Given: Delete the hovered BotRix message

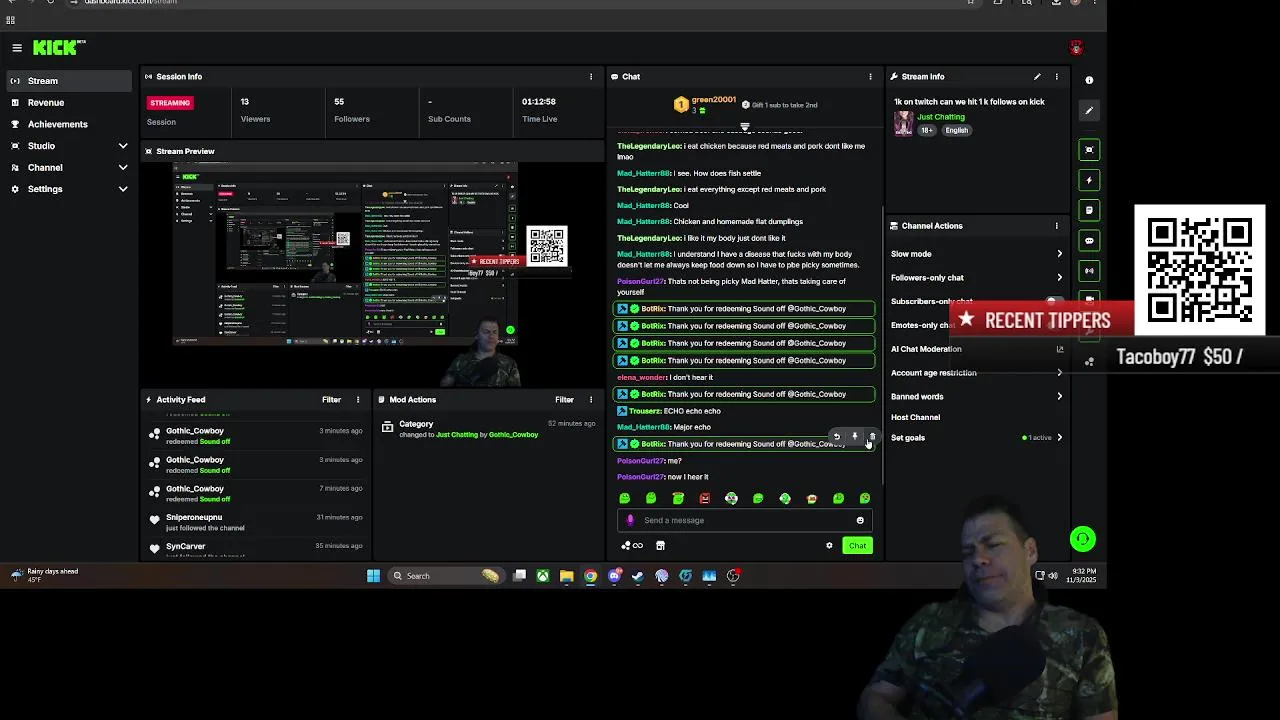Looking at the screenshot, I should click(872, 437).
